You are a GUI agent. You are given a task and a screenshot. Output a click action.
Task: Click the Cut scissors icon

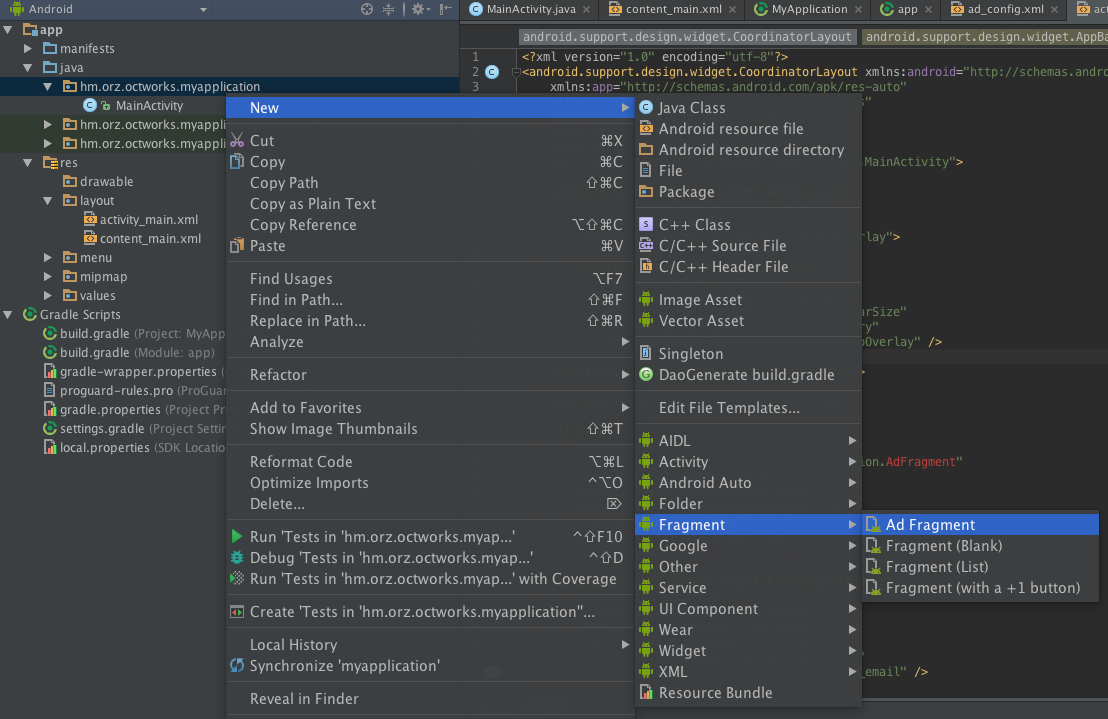pyautogui.click(x=237, y=141)
